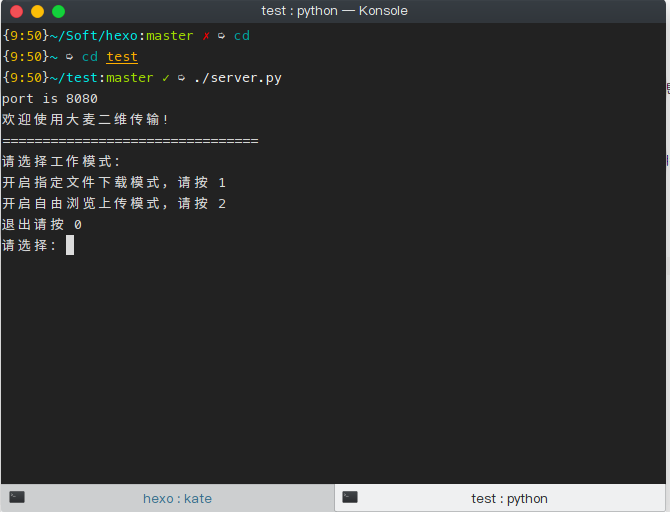Click the download mode option 1 line
The image size is (670, 512).
114,183
